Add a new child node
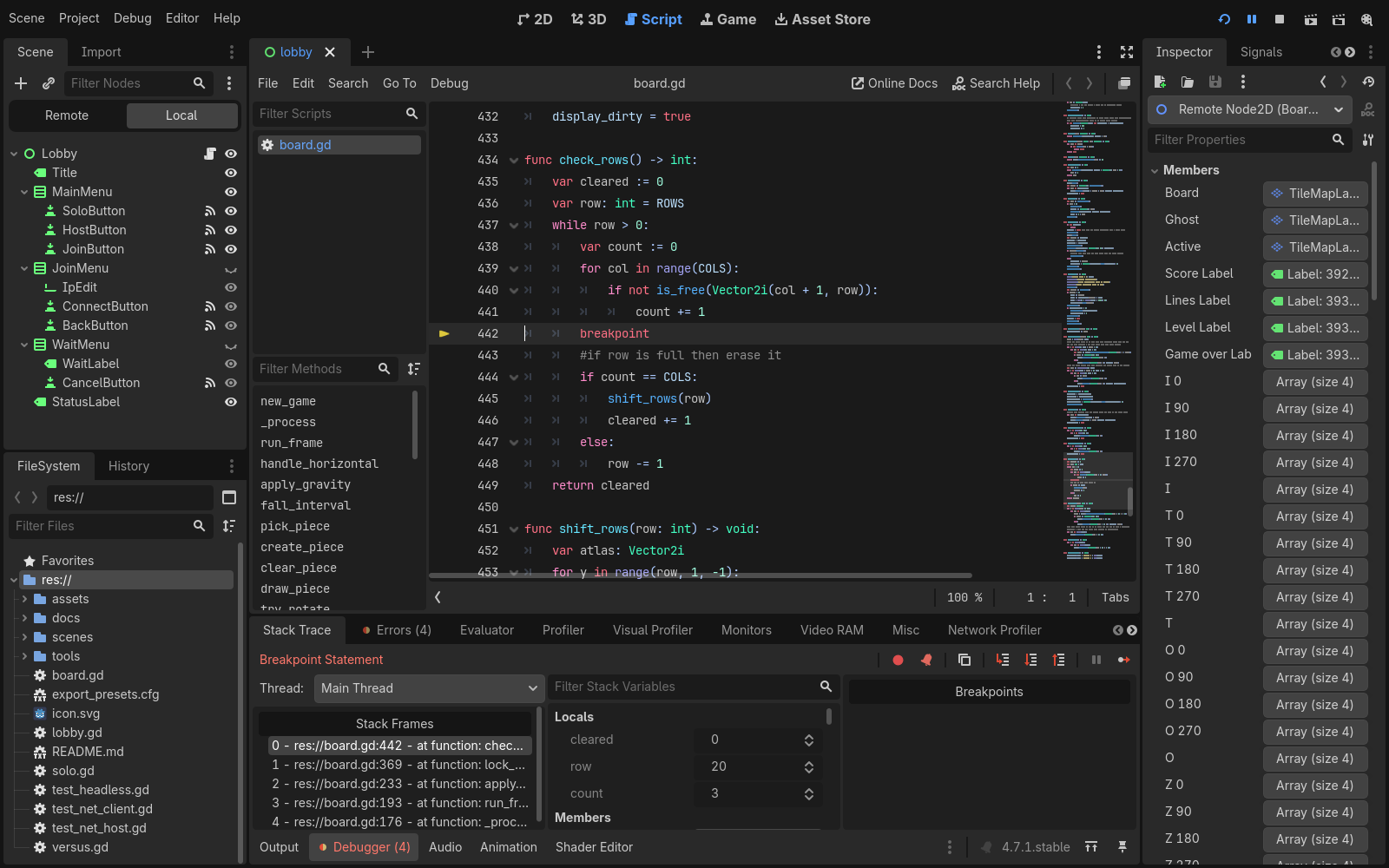 point(21,83)
